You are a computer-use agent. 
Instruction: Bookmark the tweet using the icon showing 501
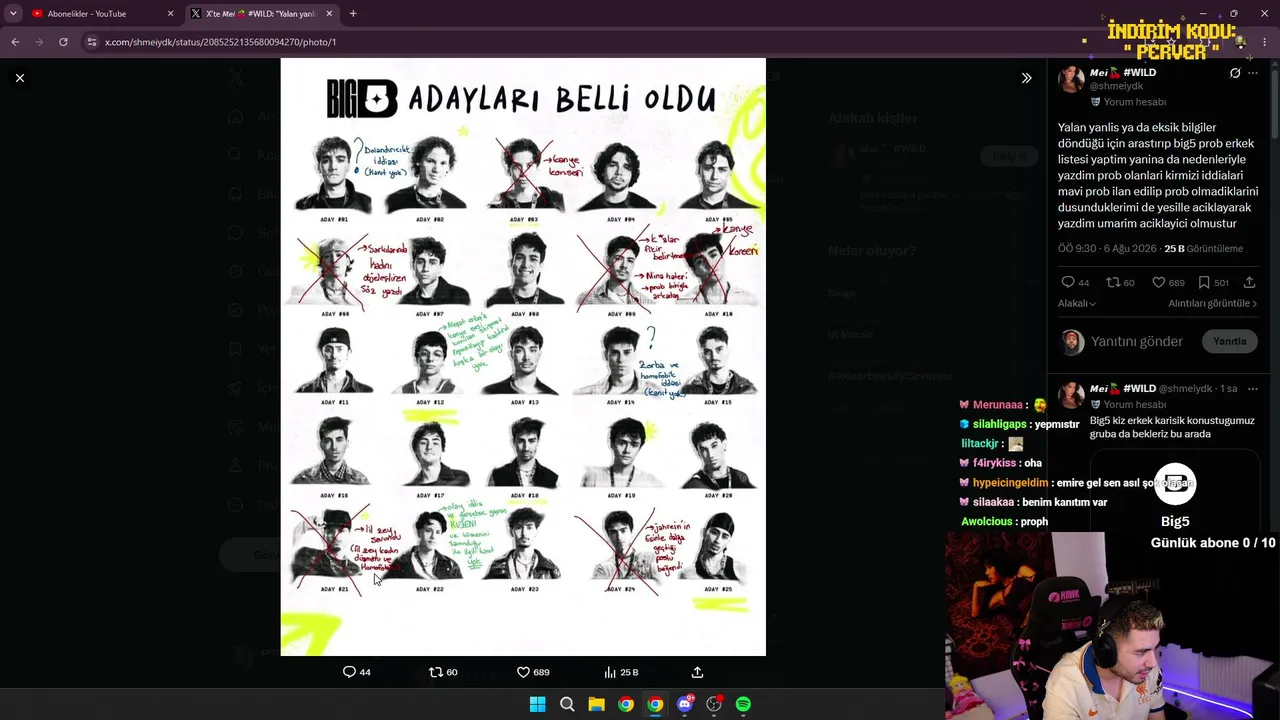pos(1213,283)
